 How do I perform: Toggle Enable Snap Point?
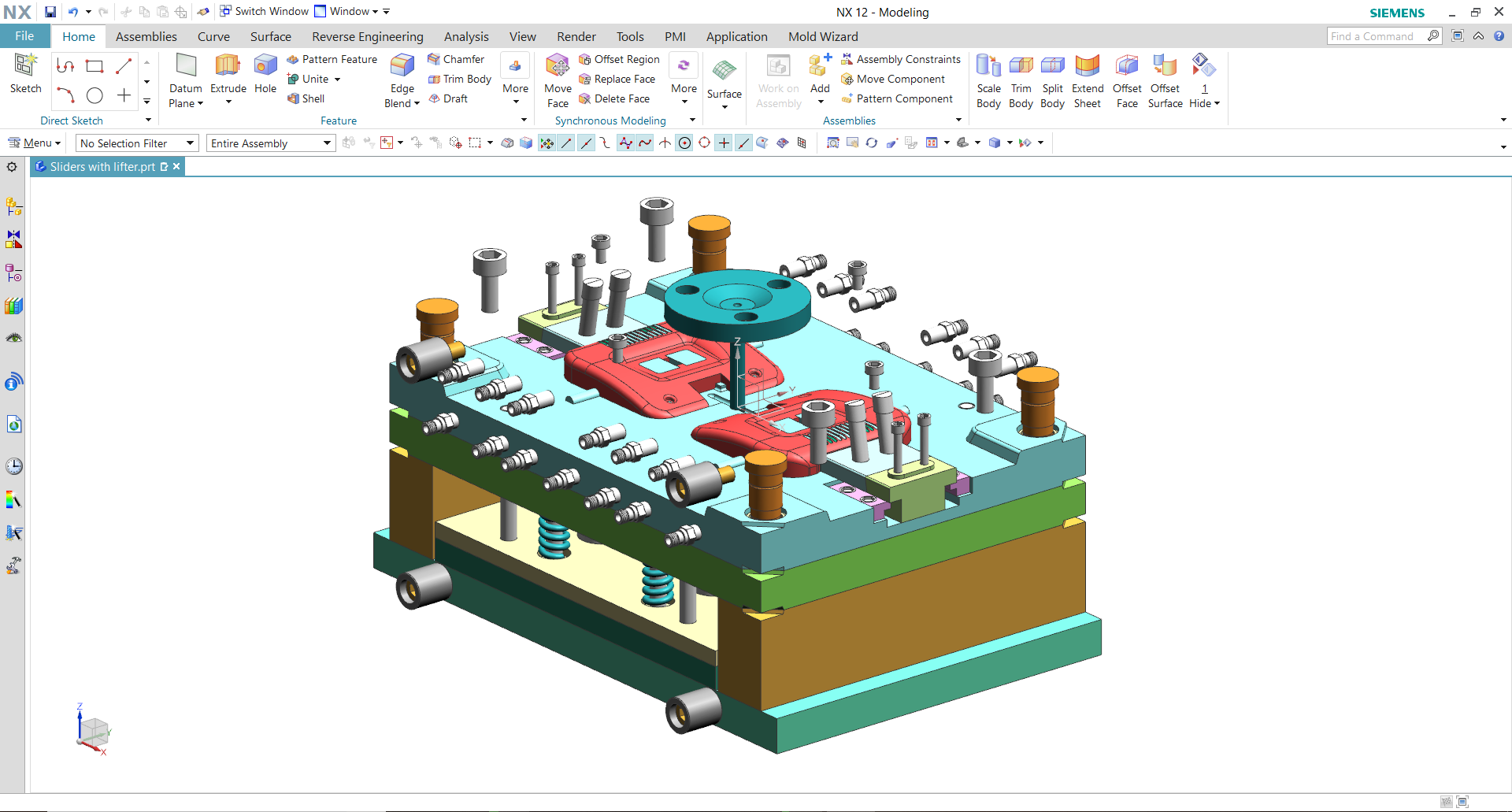click(x=547, y=143)
